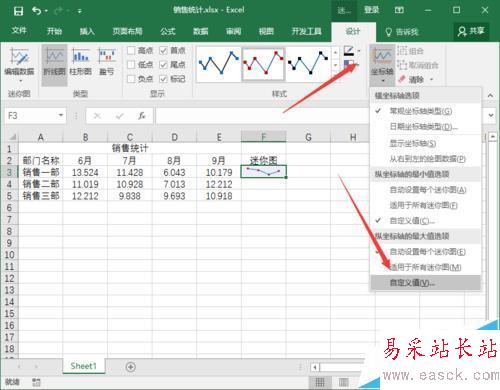
Task: Choose the blue sparkline style thumbnail
Action: point(219,64)
